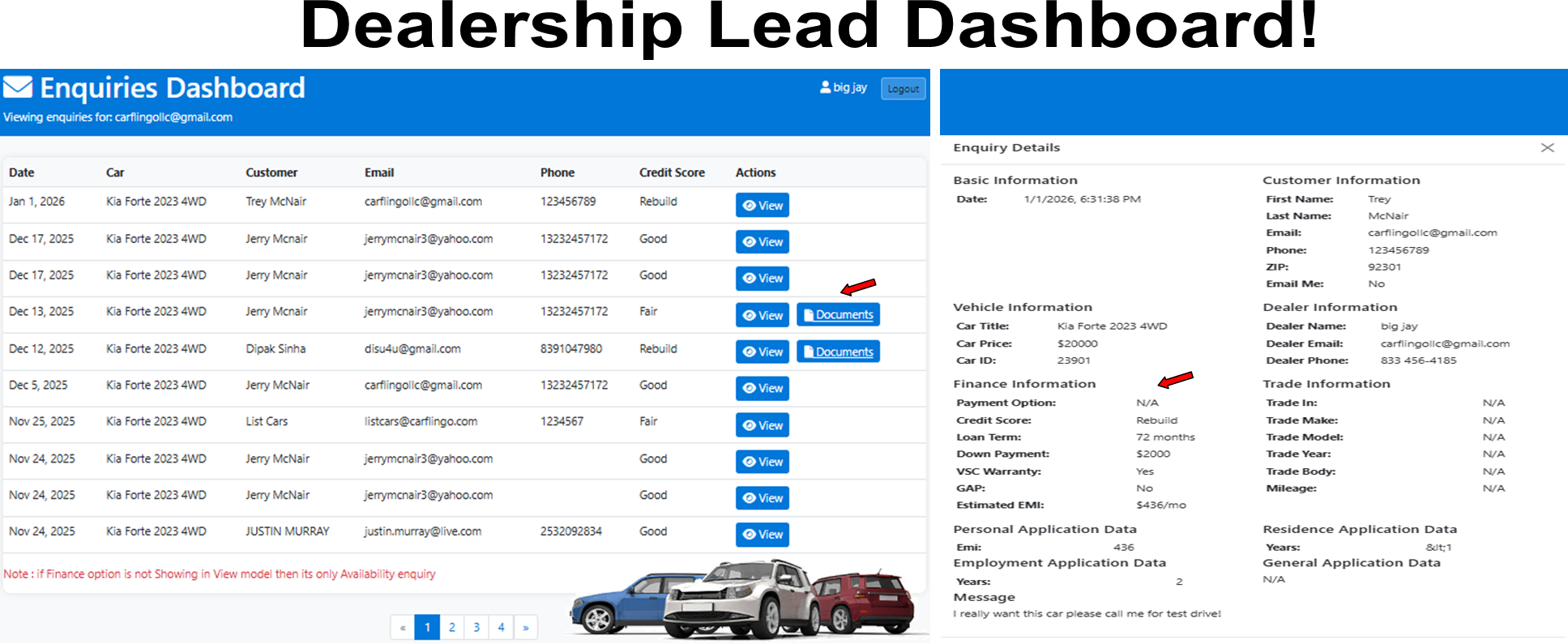The image size is (1568, 644).
Task: Select page 1 in the pagination
Action: 427,627
